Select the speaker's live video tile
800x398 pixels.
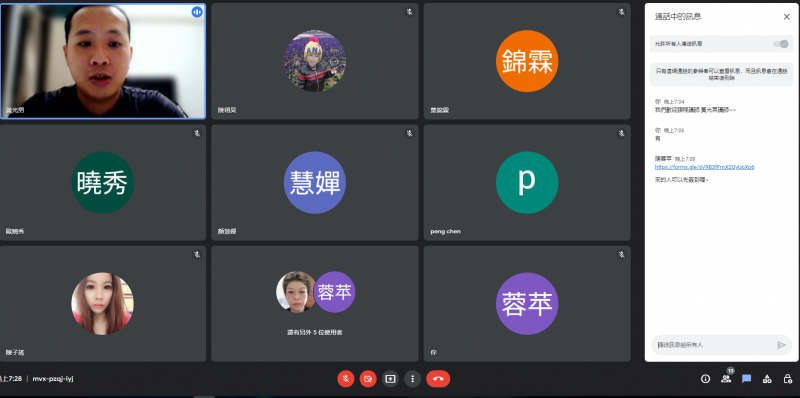pos(103,61)
